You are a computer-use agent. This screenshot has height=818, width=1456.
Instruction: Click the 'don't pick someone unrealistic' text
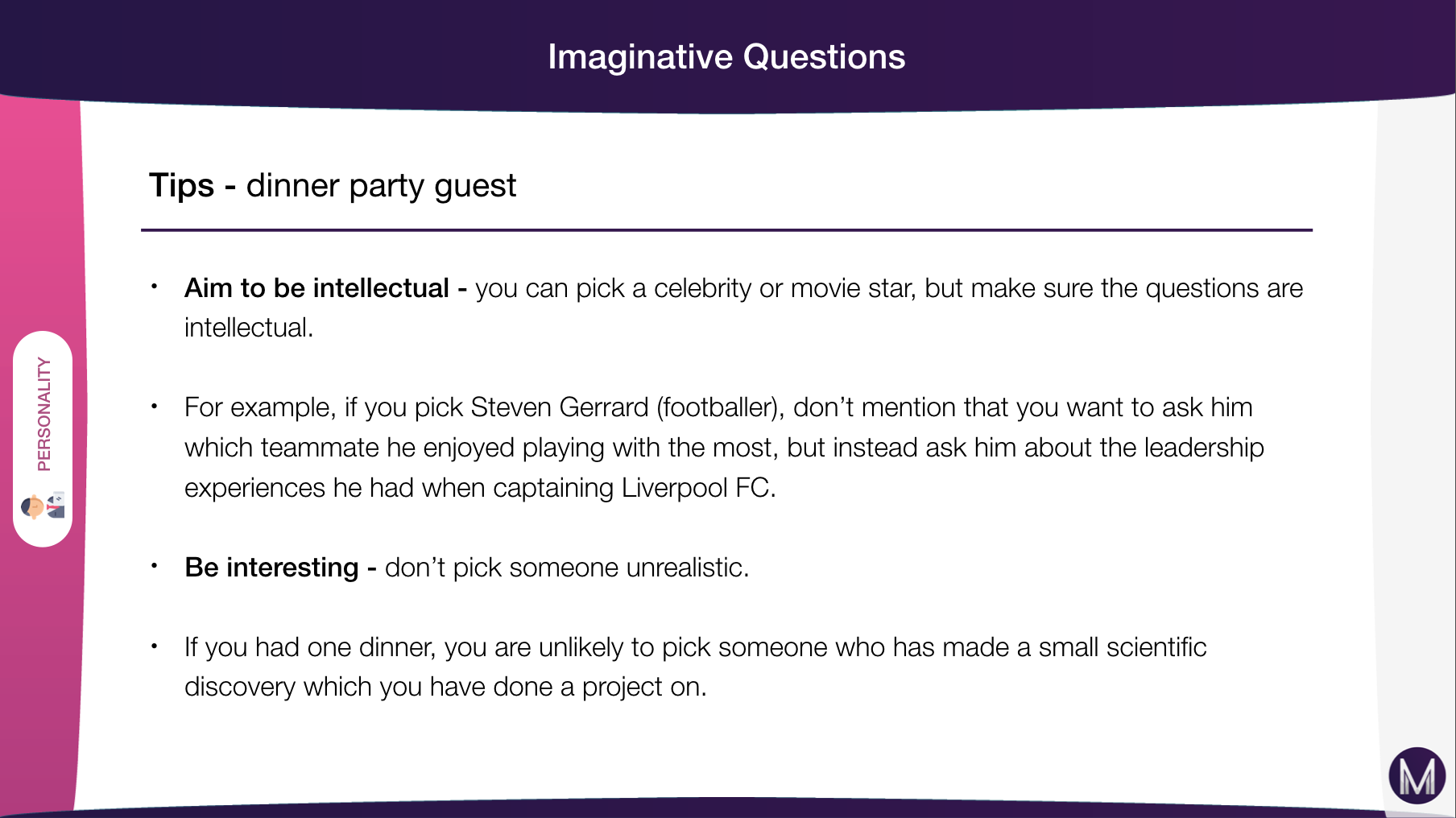point(566,568)
